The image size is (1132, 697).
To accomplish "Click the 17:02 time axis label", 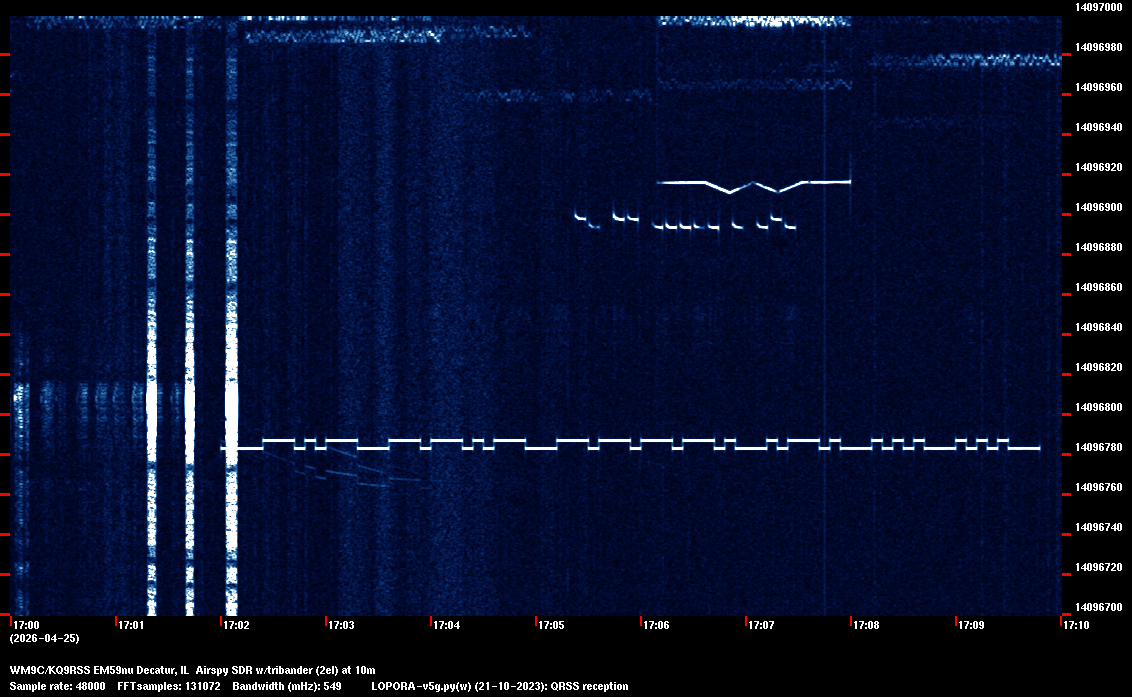I will [236, 625].
